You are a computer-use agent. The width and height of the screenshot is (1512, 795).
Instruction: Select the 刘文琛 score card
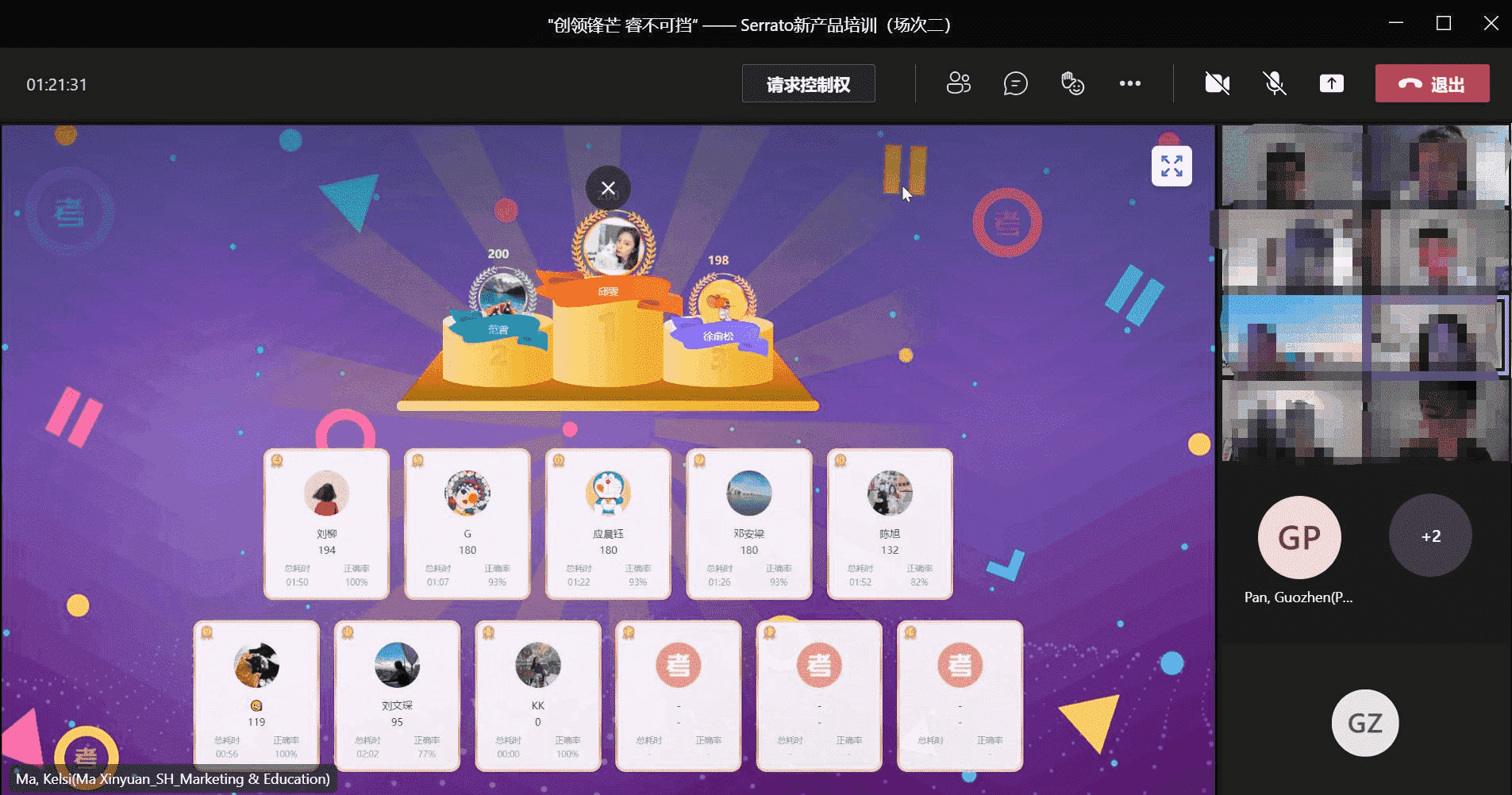click(397, 696)
